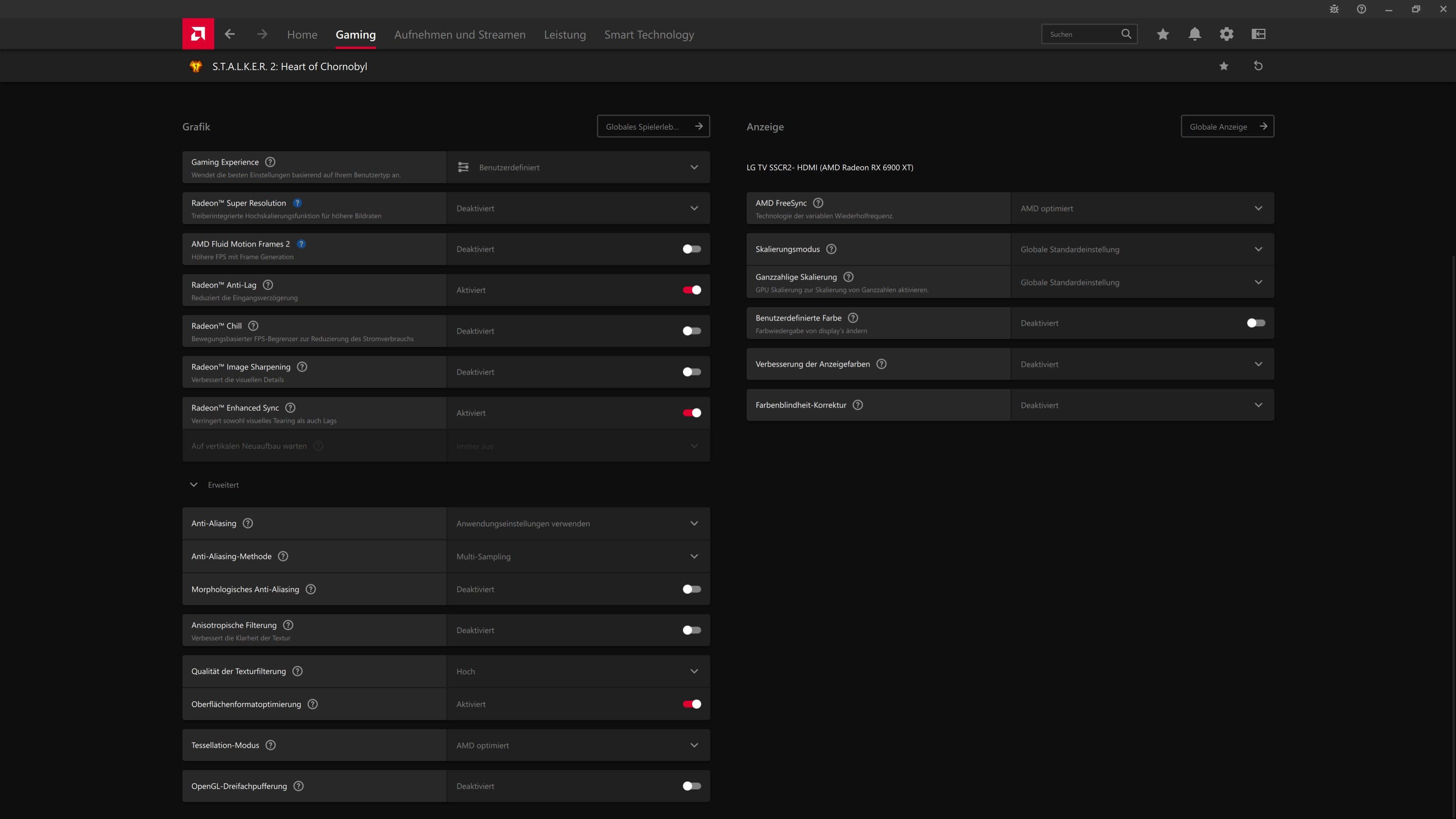The height and width of the screenshot is (819, 1456).
Task: Disable Radeon Anti-Lag toggle
Action: click(691, 290)
